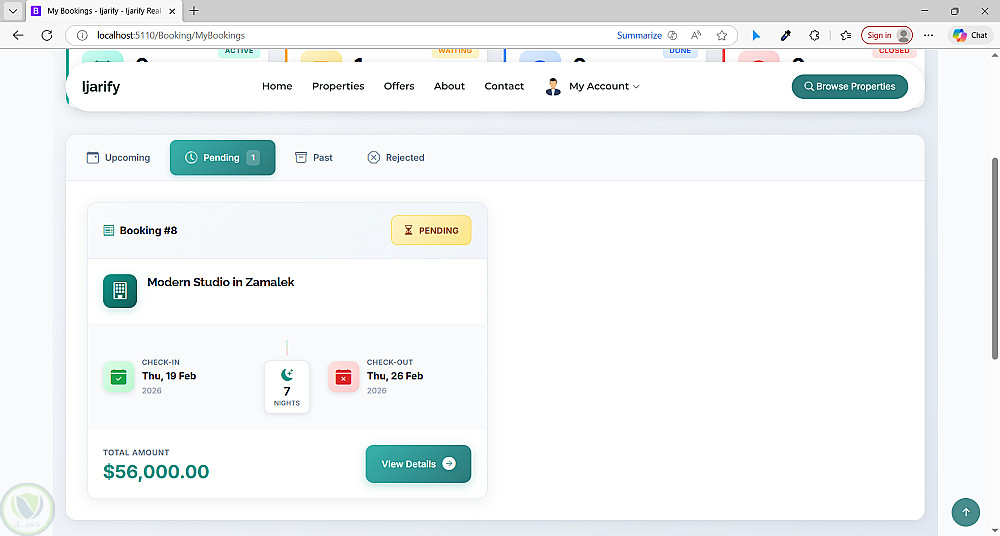
Task: Click the CLOSED stat label
Action: click(894, 52)
